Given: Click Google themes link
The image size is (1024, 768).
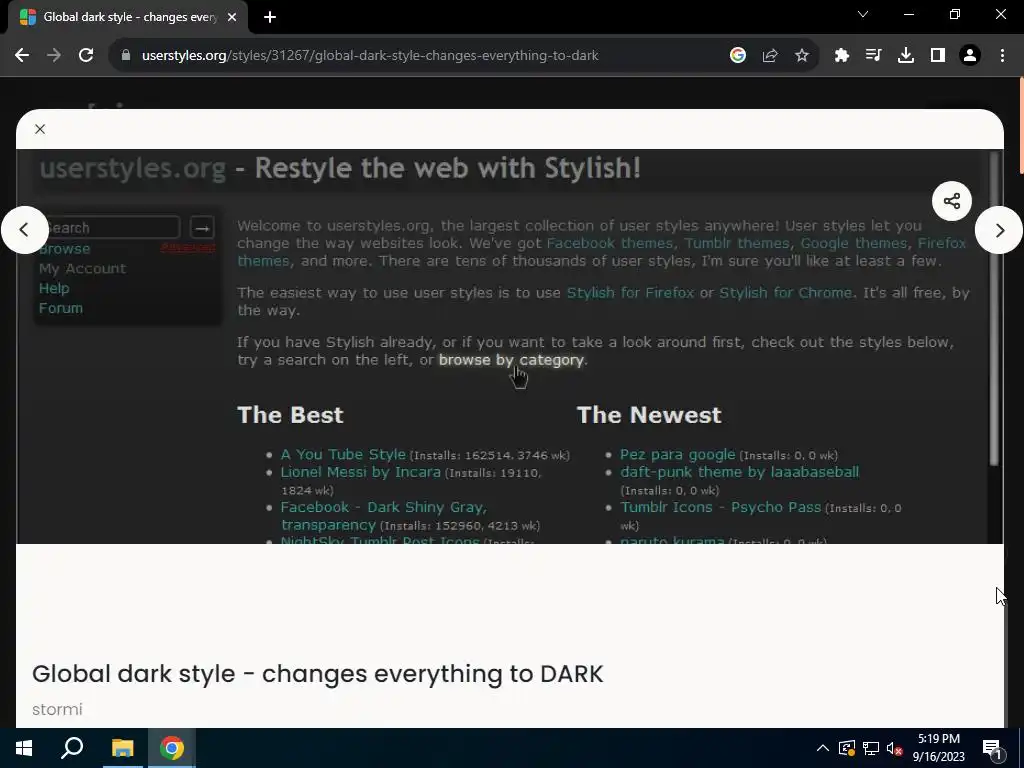Looking at the screenshot, I should pyautogui.click(x=854, y=243).
